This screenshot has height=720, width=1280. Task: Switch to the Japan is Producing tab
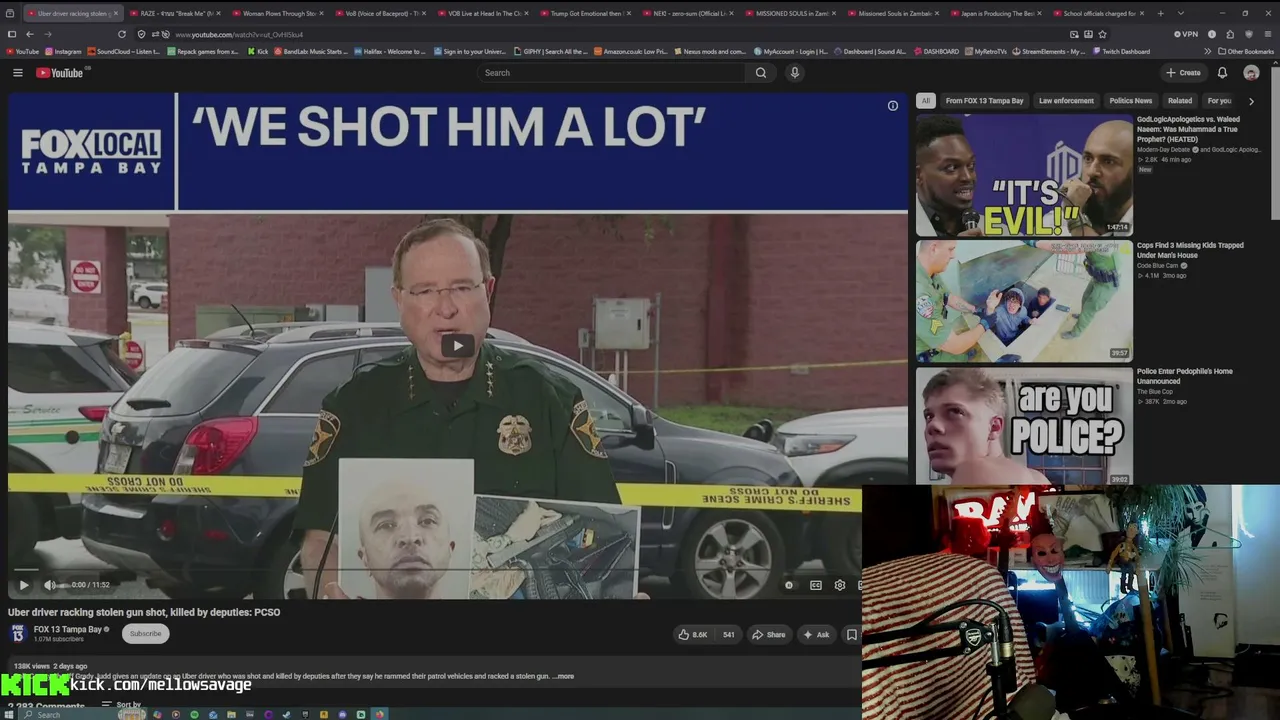994,13
